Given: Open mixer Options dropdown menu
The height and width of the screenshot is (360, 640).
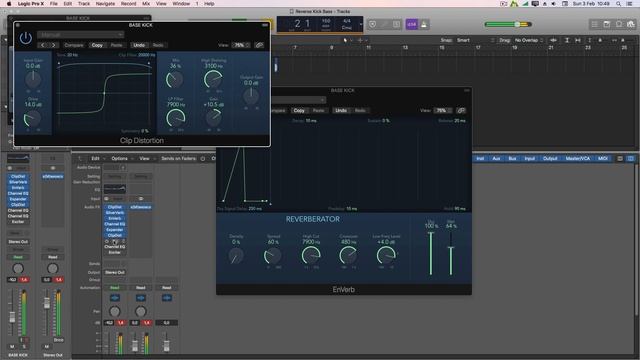Looking at the screenshot, I should pos(122,158).
